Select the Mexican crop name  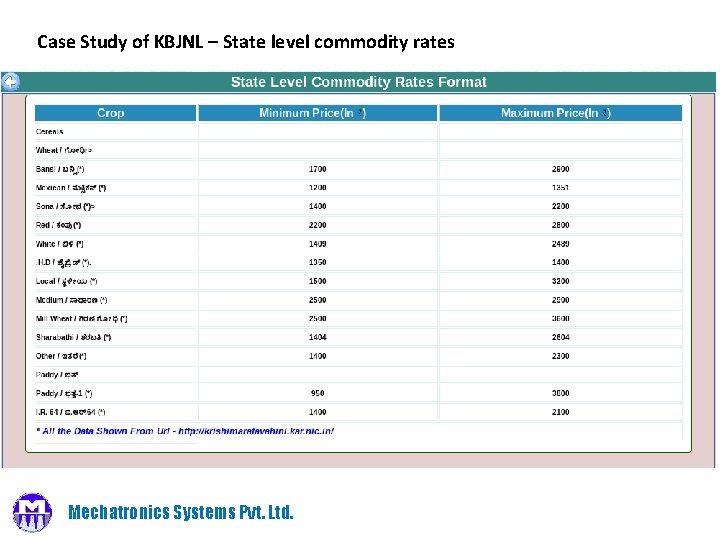click(x=71, y=188)
